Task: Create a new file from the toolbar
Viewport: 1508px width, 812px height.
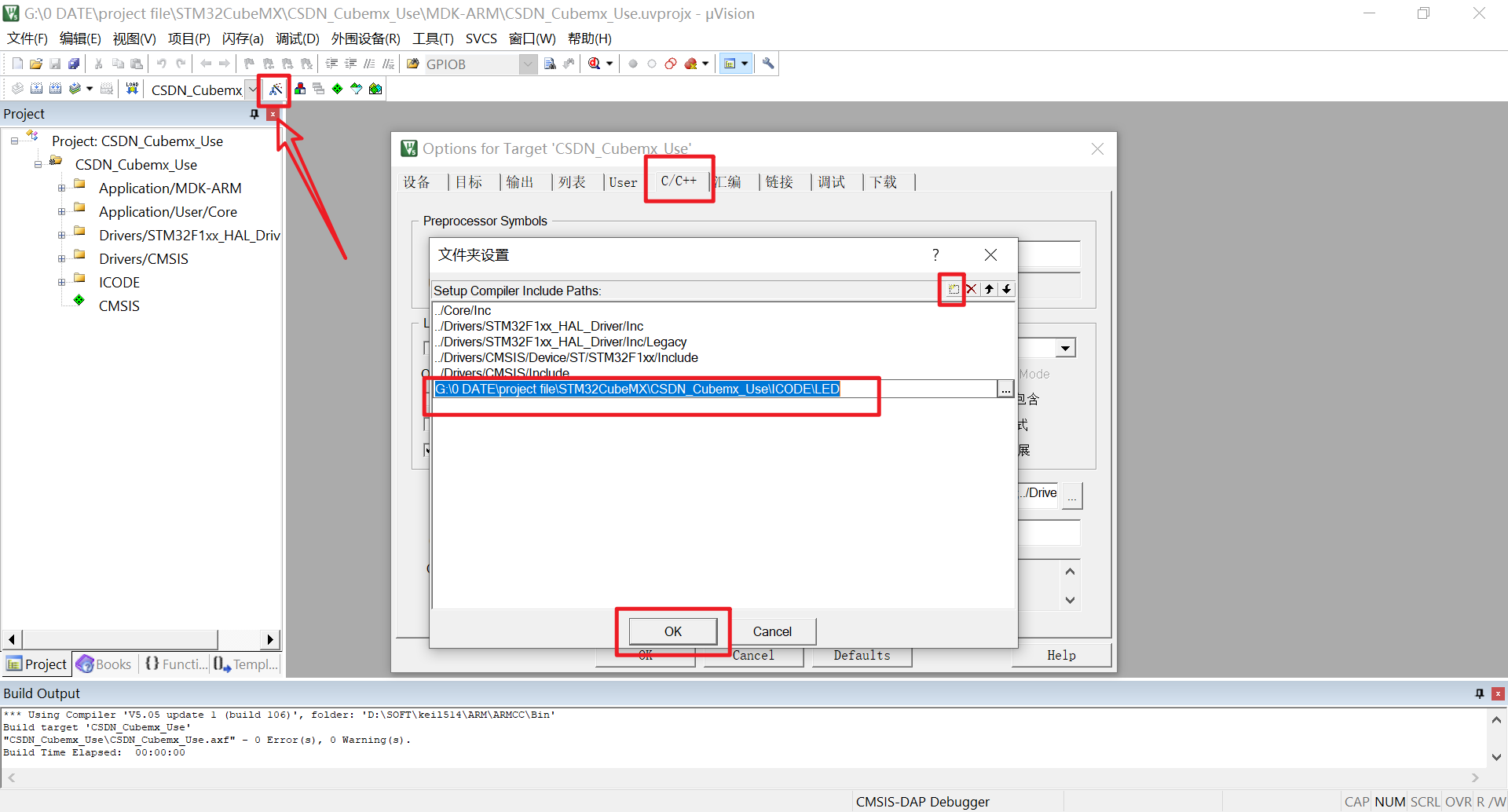Action: (17, 64)
